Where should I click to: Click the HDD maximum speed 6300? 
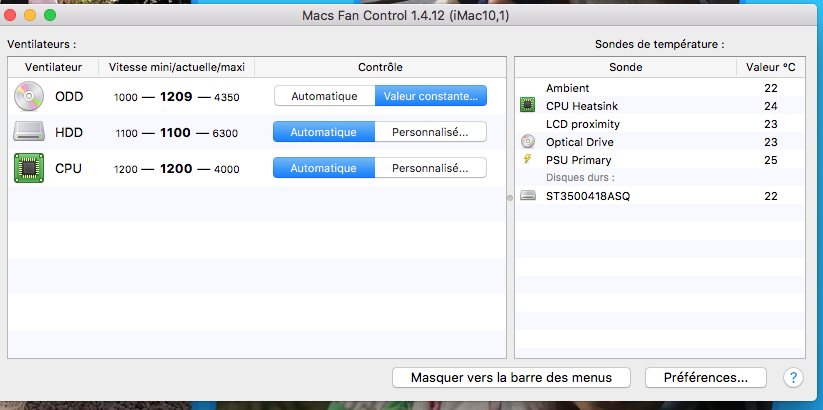(x=225, y=133)
